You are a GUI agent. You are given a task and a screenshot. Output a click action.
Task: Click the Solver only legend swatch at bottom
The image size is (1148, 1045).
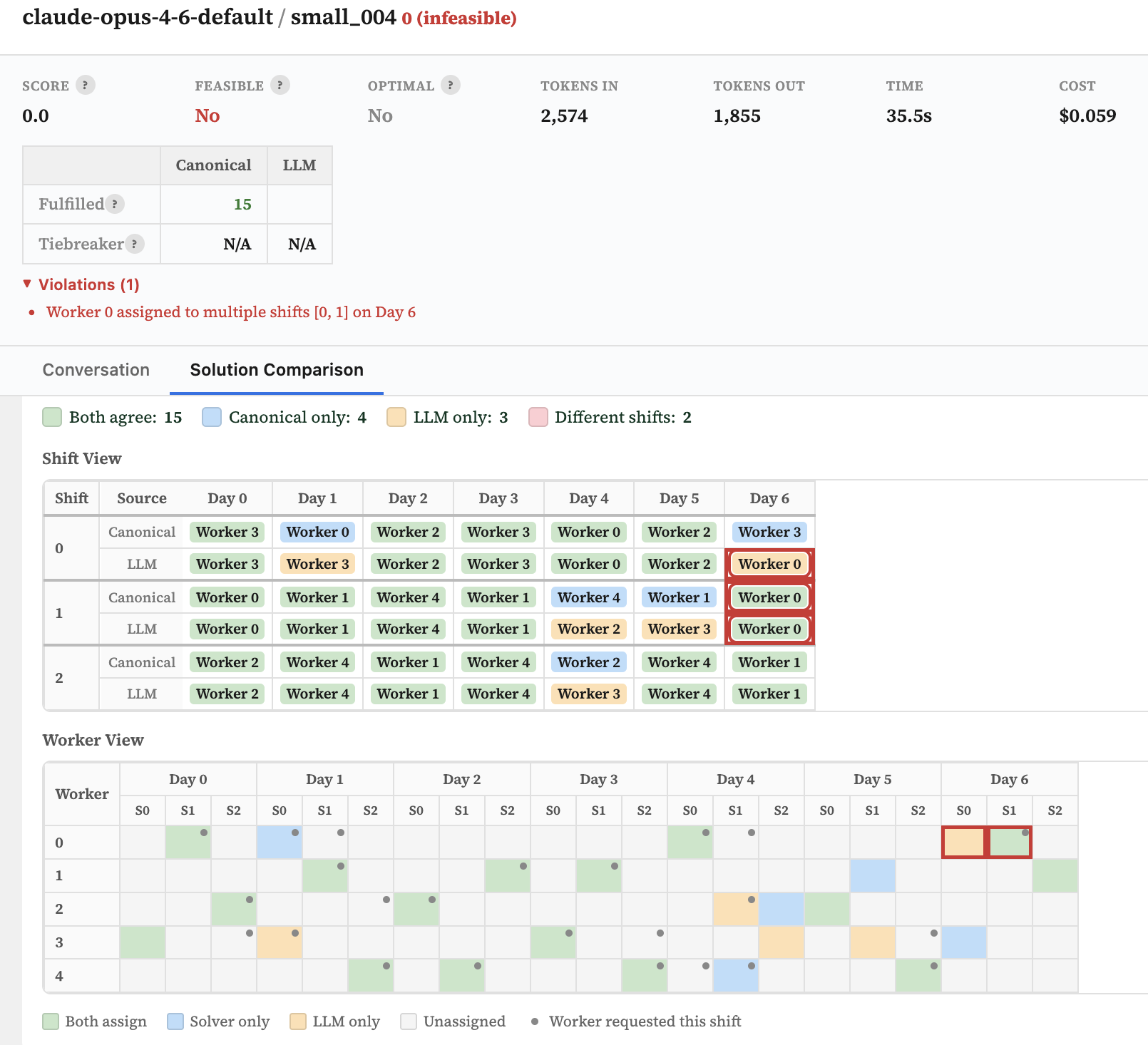175,1021
